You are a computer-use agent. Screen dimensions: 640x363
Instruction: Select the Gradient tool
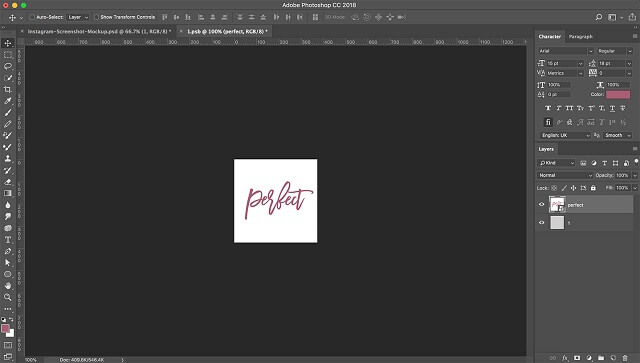pos(8,193)
